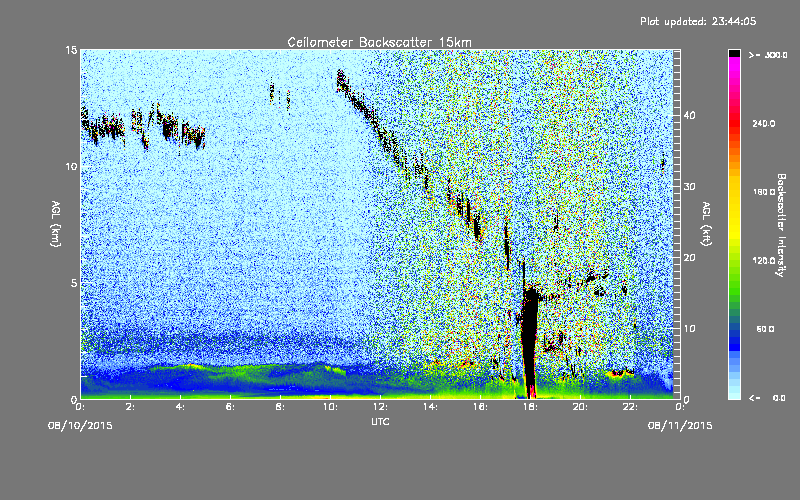Click the thick black backscatter column near 18:

tap(530, 342)
